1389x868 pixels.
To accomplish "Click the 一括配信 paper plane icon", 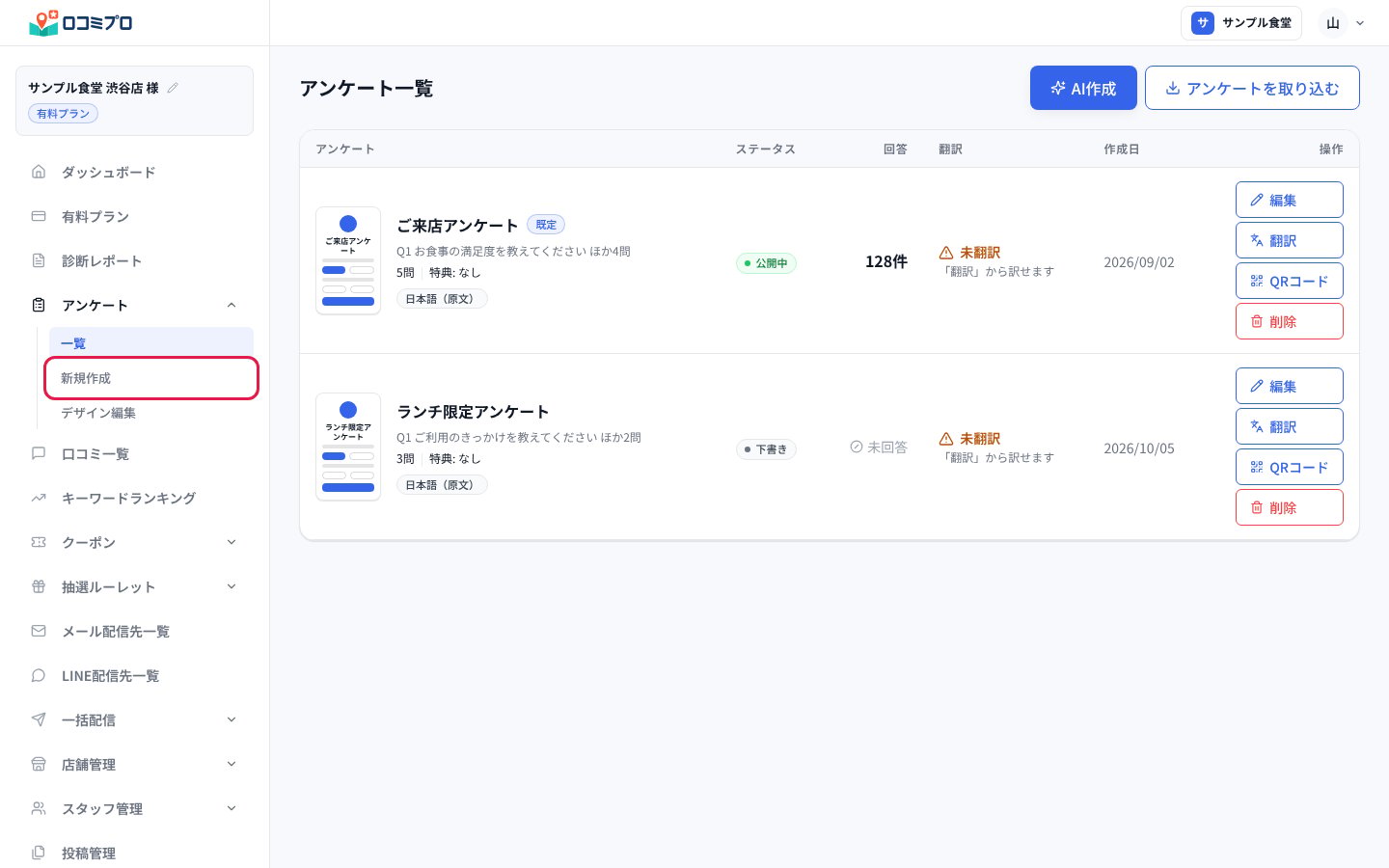I will tap(39, 719).
